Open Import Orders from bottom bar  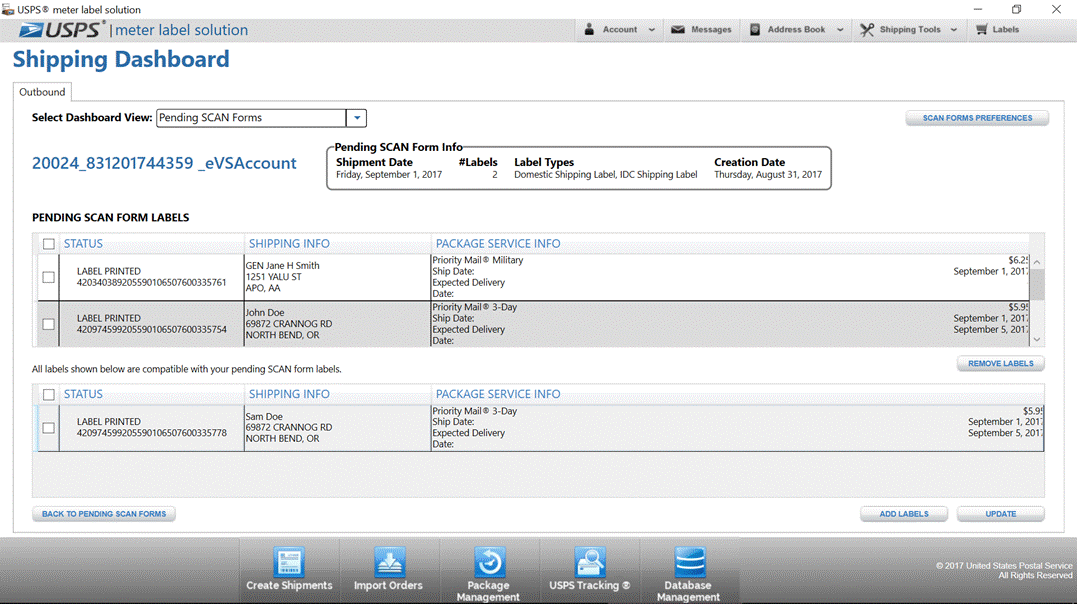[x=389, y=569]
